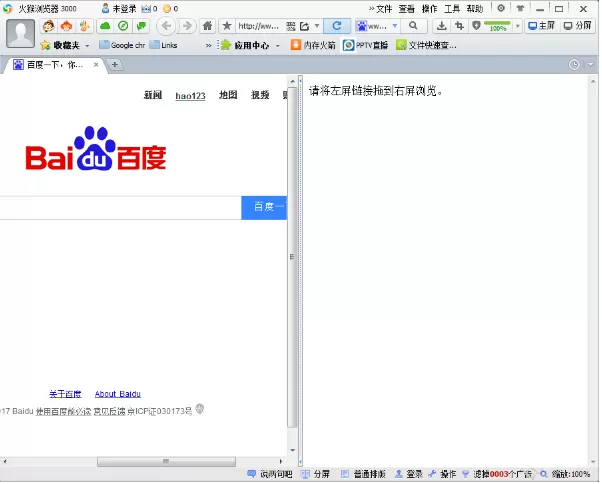Open dropdown next to the 100% bar

point(518,26)
